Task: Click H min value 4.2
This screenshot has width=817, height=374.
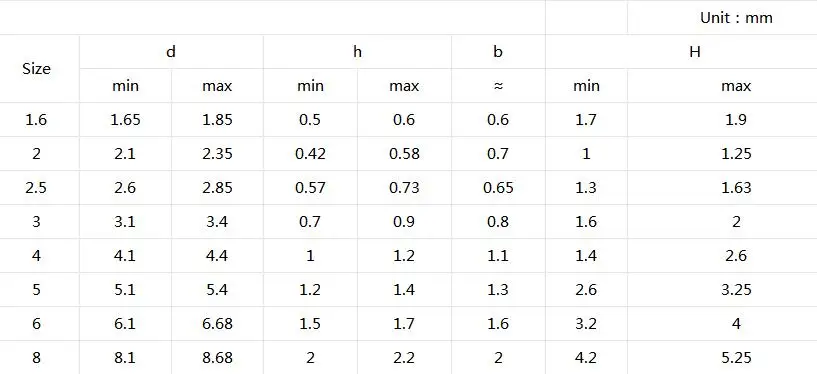Action: coord(586,358)
